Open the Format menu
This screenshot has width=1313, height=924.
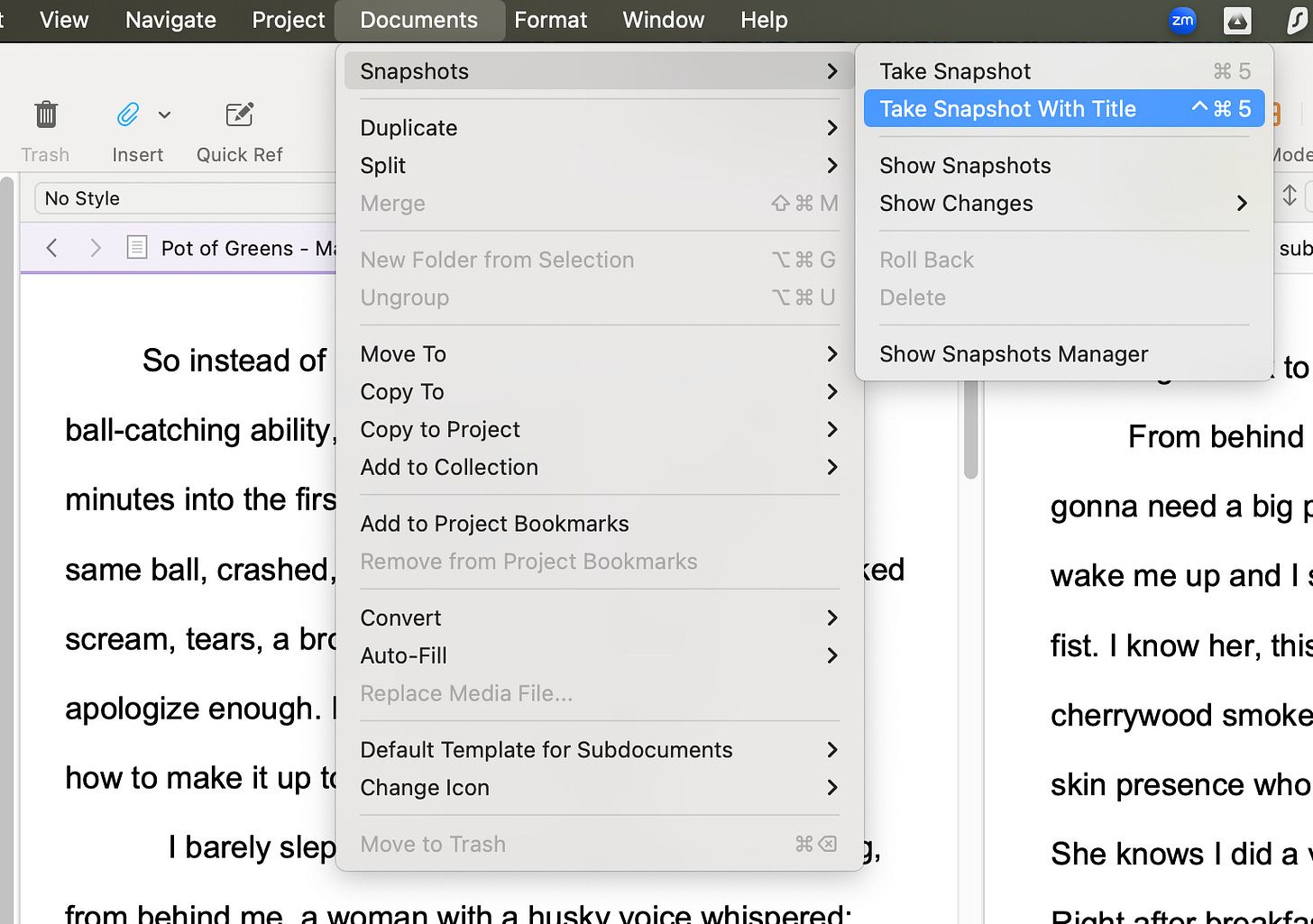550,20
